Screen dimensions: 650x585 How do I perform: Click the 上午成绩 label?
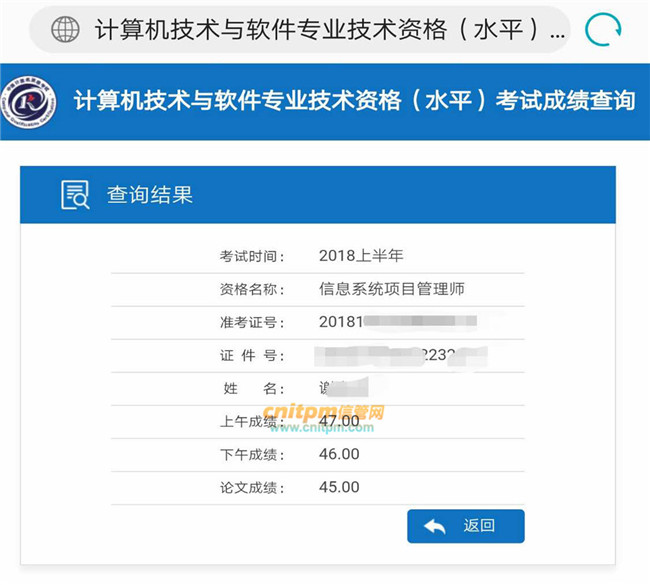tap(252, 421)
